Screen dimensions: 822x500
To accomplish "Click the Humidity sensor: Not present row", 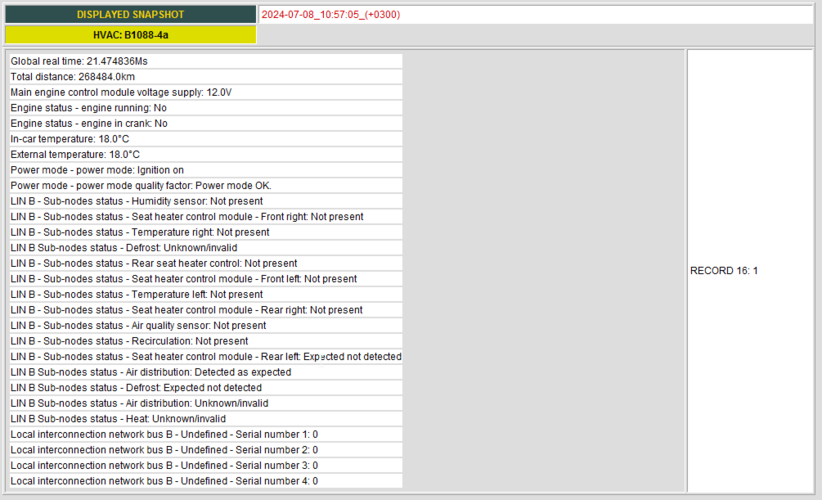I will coord(206,201).
